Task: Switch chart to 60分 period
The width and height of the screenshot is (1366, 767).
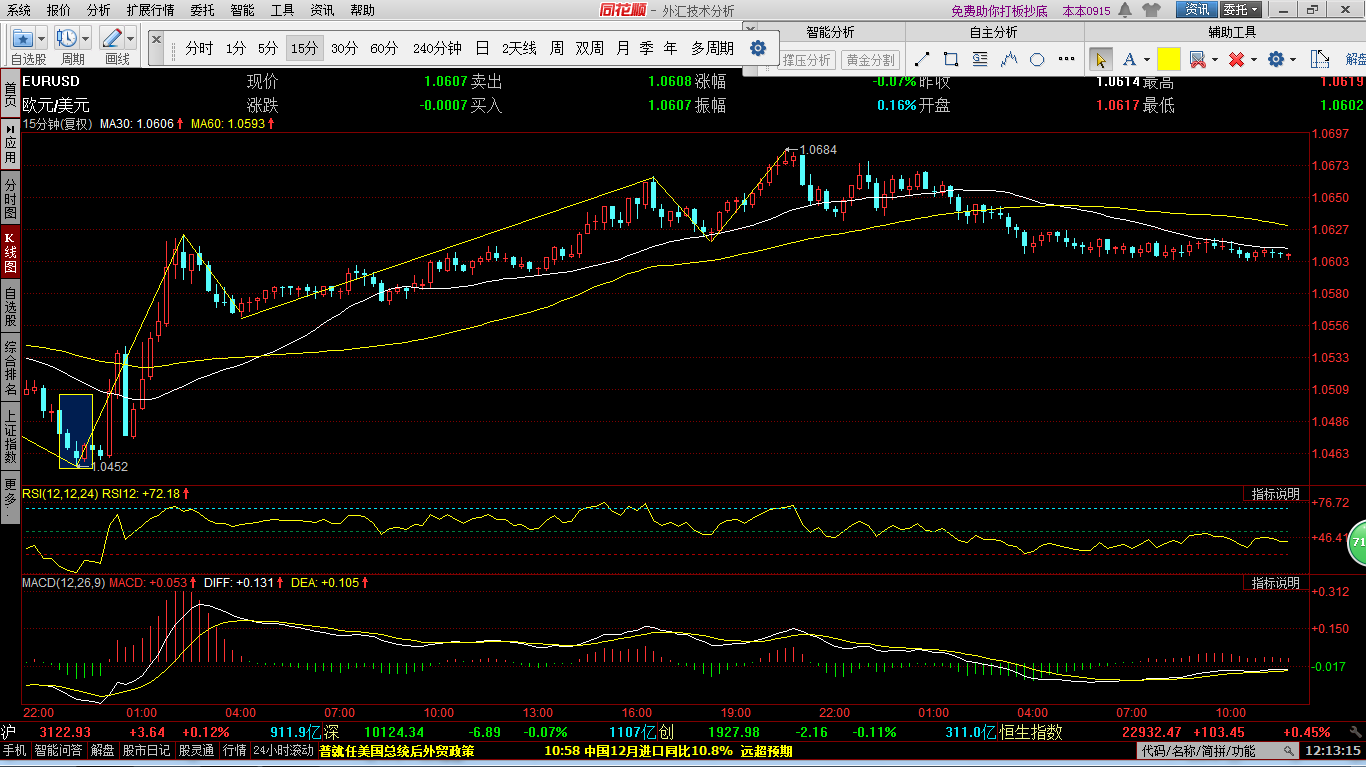Action: tap(384, 48)
